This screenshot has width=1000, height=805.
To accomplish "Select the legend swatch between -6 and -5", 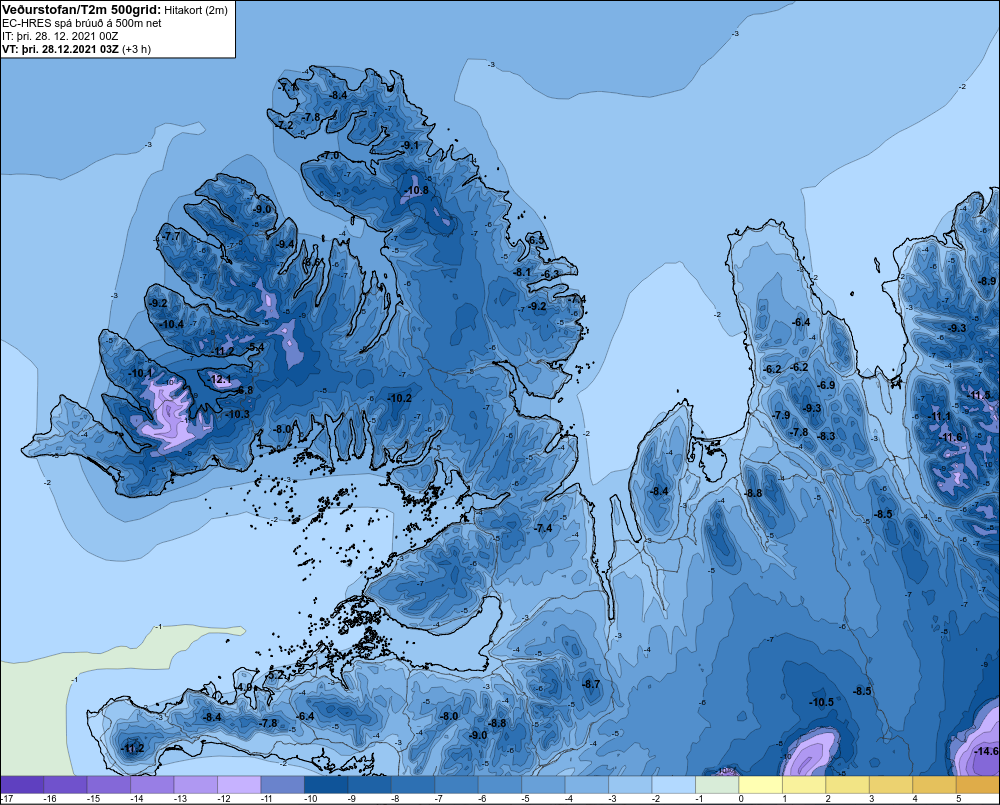I will [500, 784].
